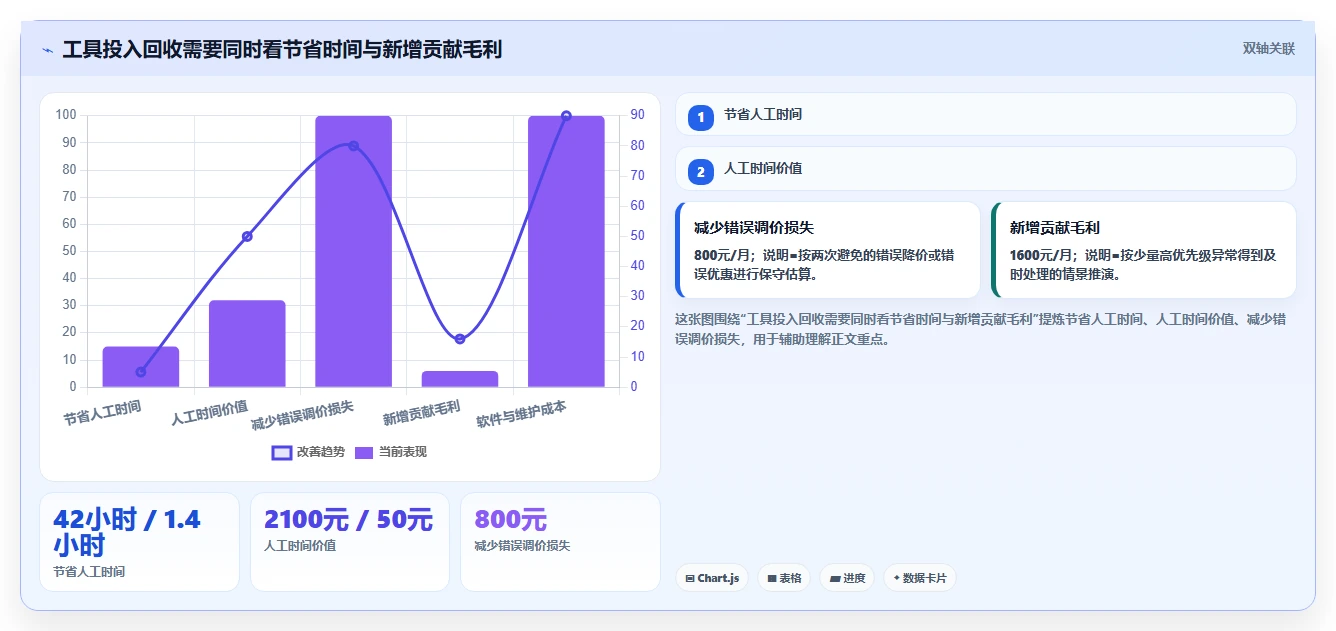Screen dimensions: 1336x631
Task: Click the 节省人工时间 x-axis label
Action: 102,413
